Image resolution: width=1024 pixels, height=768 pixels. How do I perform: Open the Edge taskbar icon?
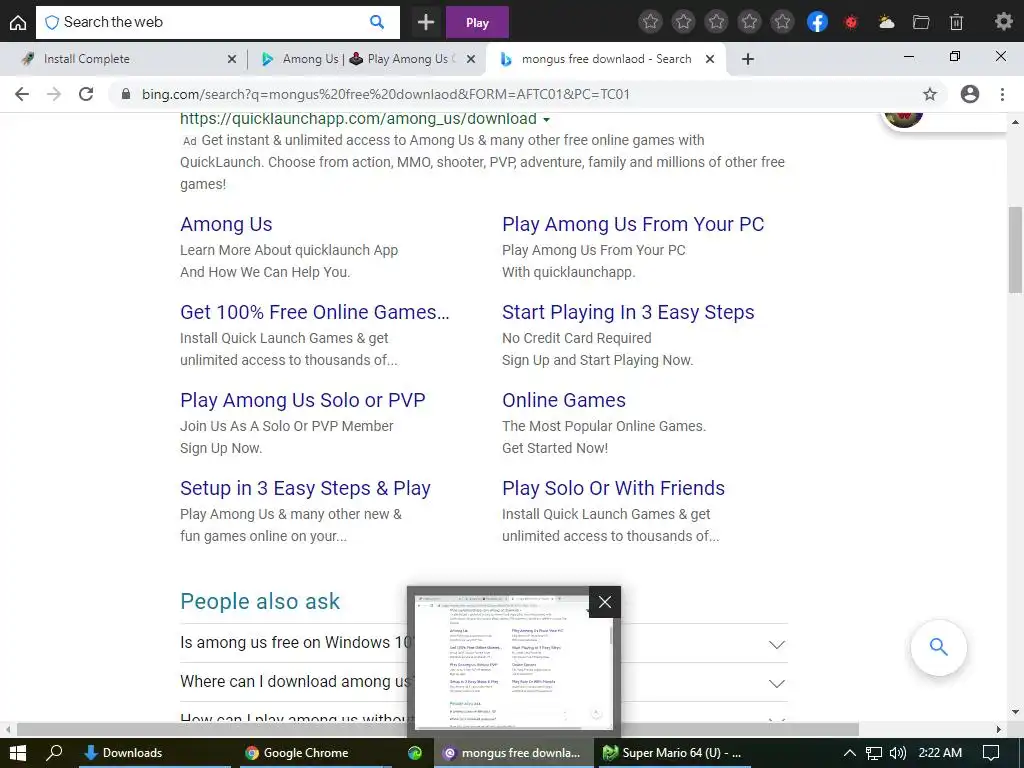point(415,753)
